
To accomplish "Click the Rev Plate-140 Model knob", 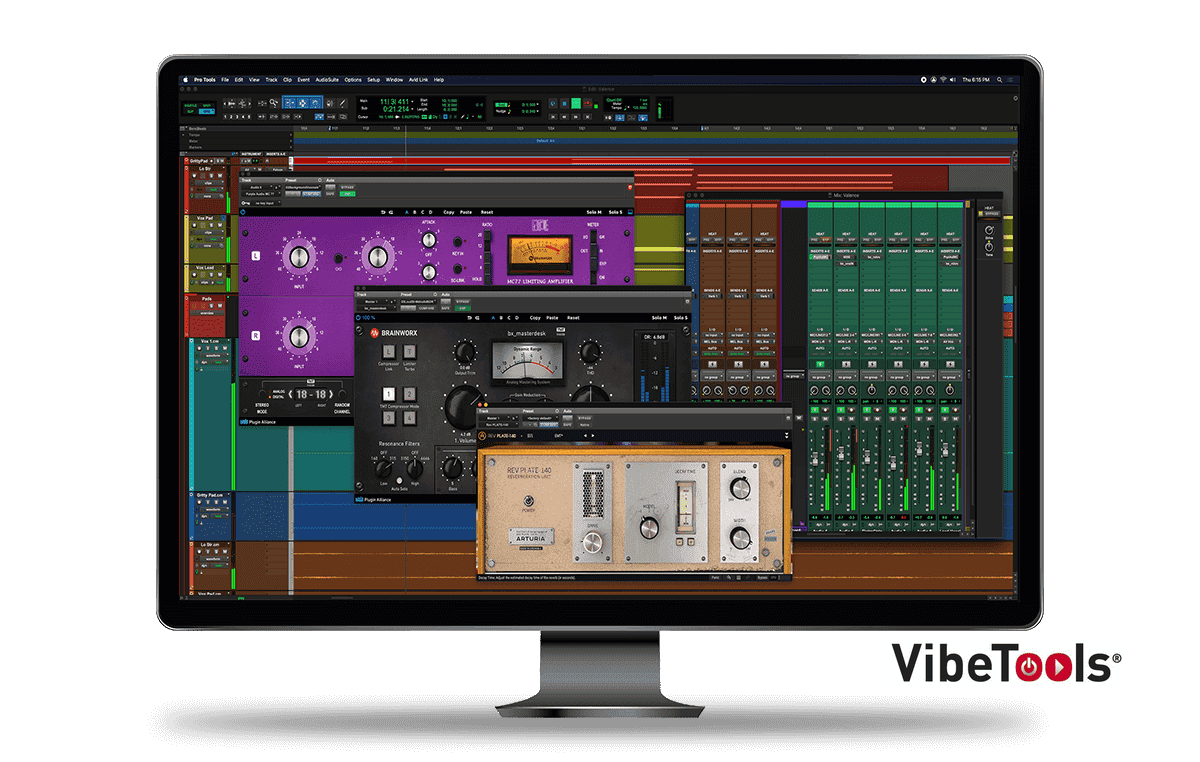I will coord(649,529).
